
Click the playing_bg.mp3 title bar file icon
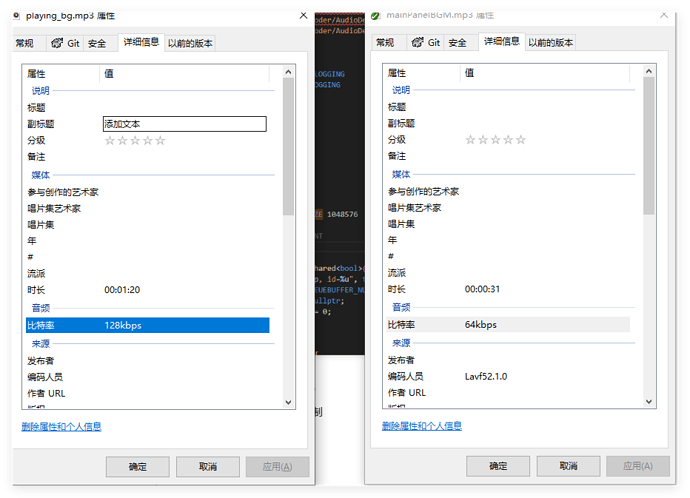point(17,16)
